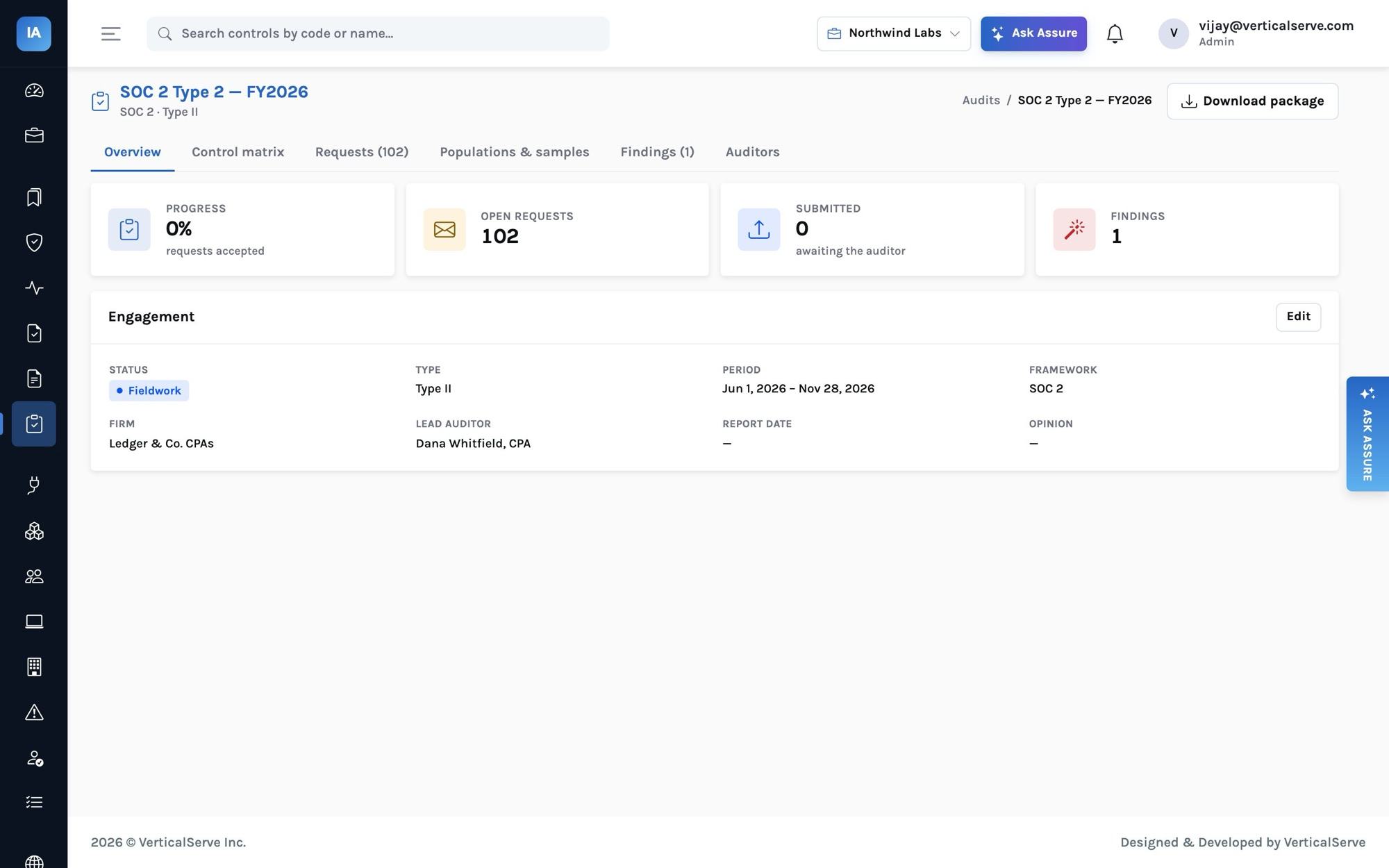Open the vertical Ask Assure side panel
Viewport: 1389px width, 868px height.
tap(1367, 434)
